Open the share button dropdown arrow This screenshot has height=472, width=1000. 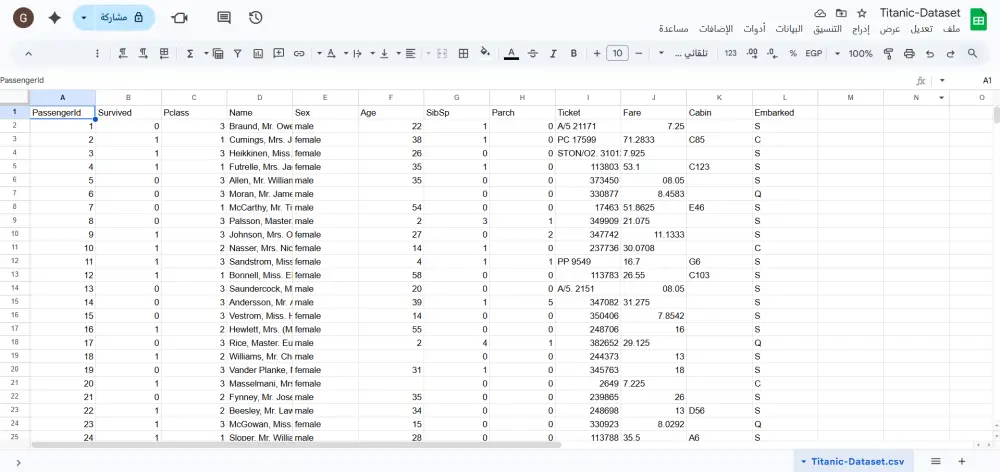tap(84, 18)
